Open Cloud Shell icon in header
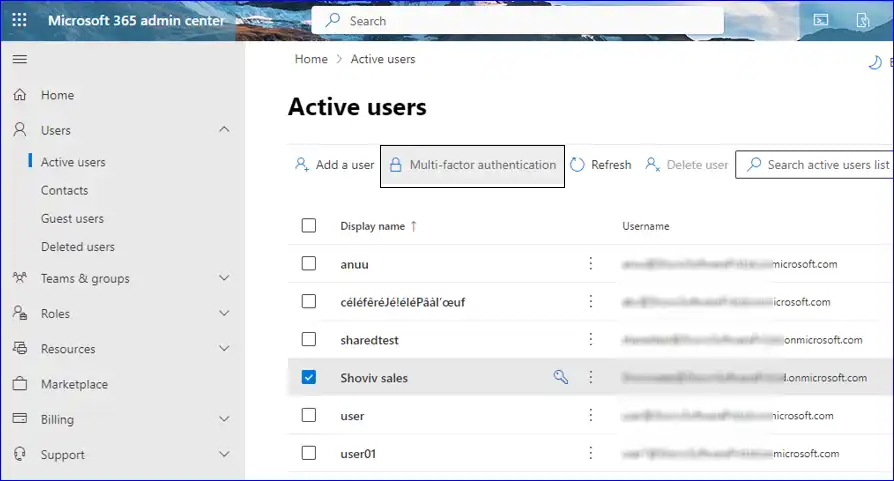Viewport: 894px width, 481px height. (821, 21)
